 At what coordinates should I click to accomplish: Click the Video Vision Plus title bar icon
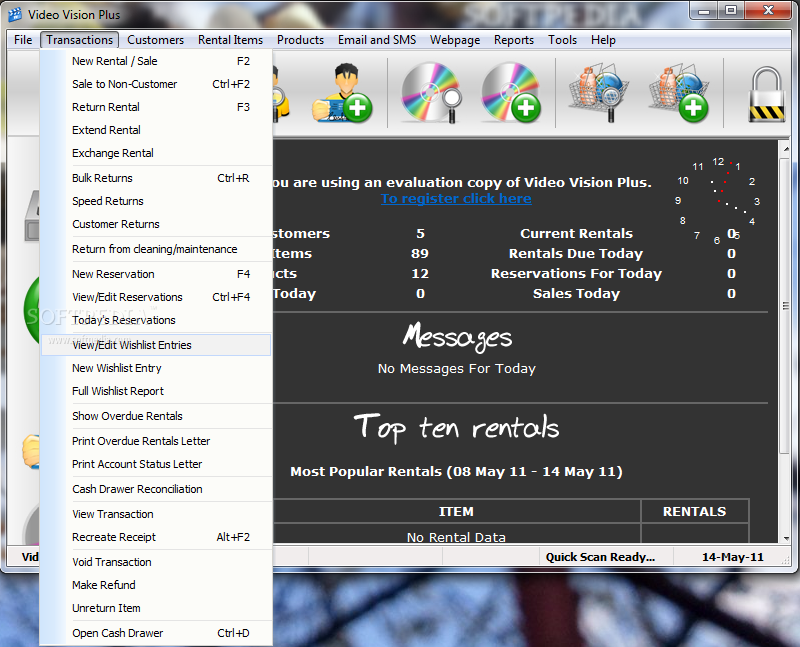(x=15, y=14)
